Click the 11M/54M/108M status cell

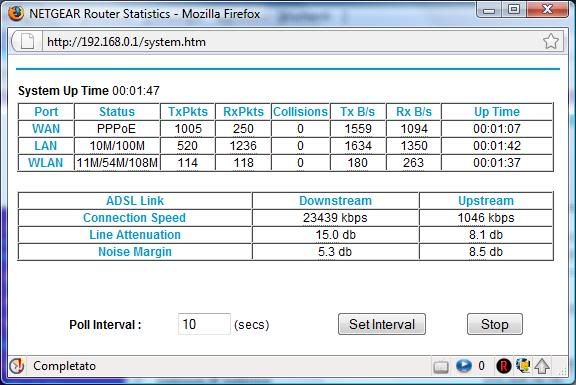click(117, 162)
